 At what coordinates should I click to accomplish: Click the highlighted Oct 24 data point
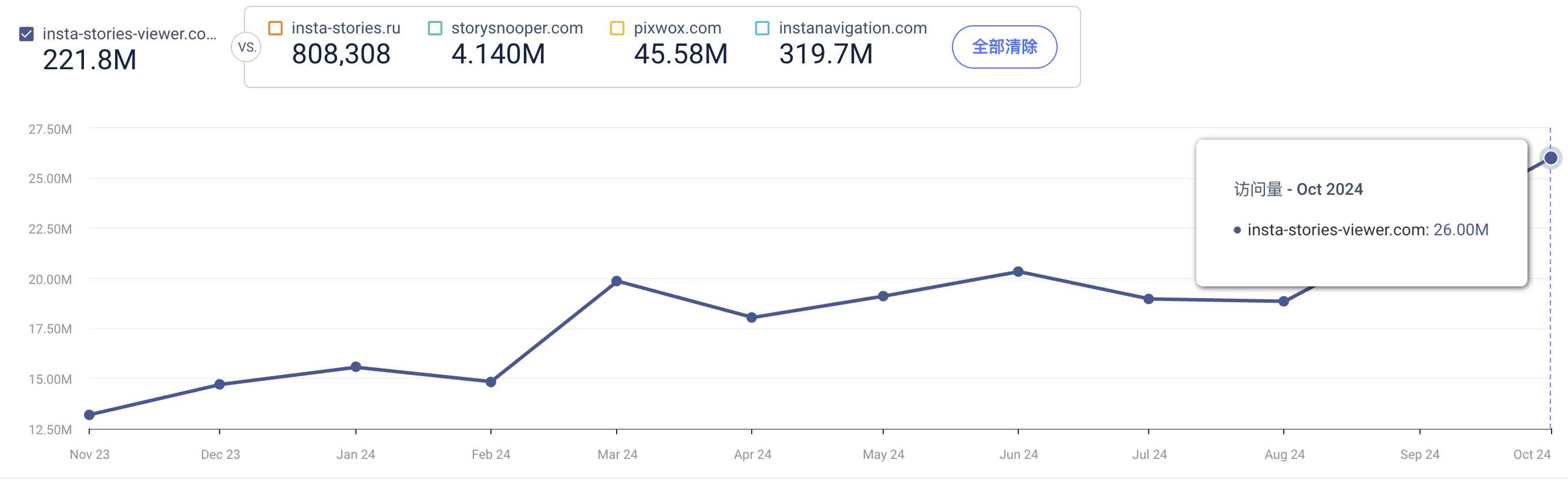pyautogui.click(x=1550, y=158)
